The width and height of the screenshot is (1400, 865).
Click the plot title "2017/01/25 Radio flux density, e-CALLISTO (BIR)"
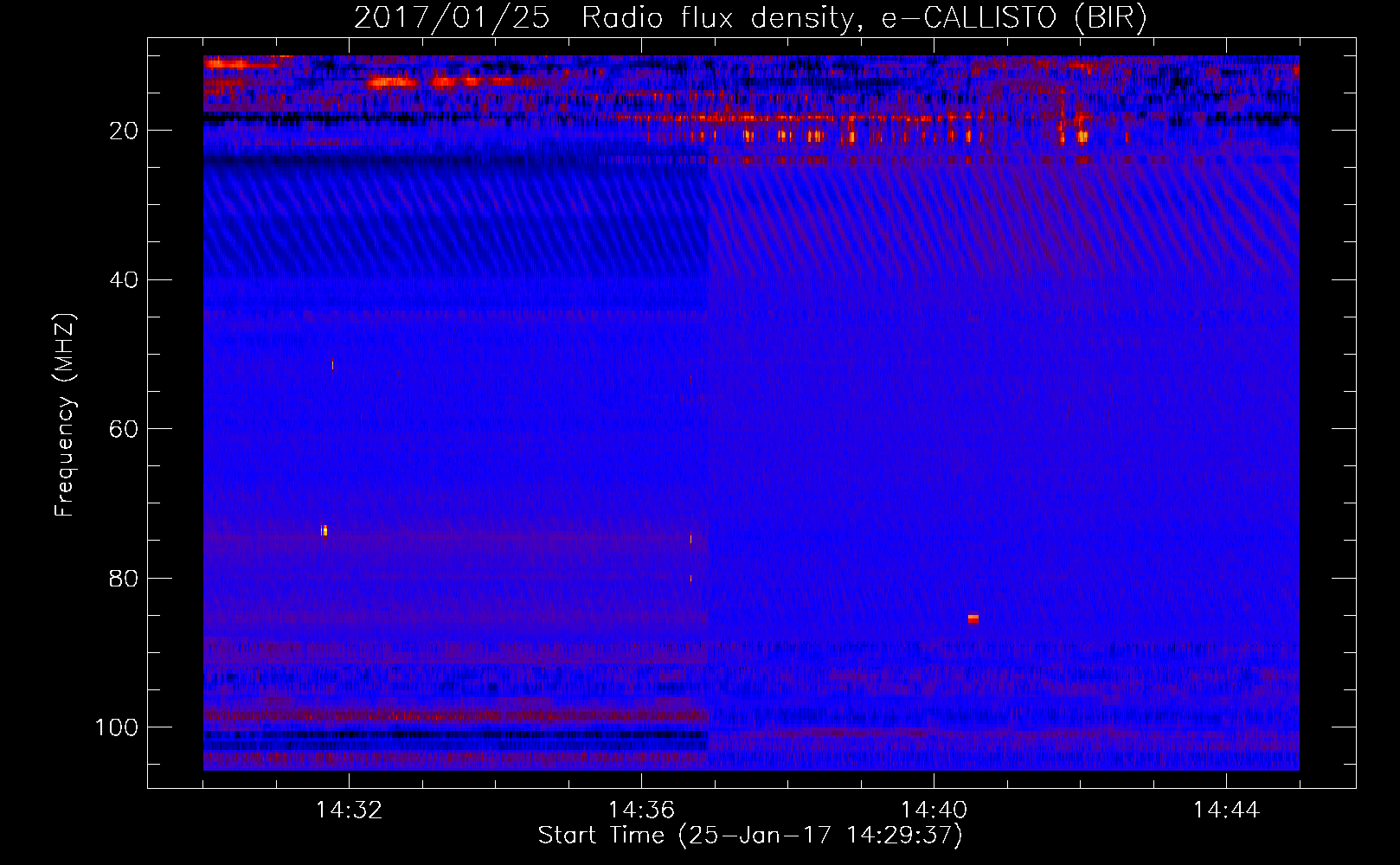(x=750, y=17)
